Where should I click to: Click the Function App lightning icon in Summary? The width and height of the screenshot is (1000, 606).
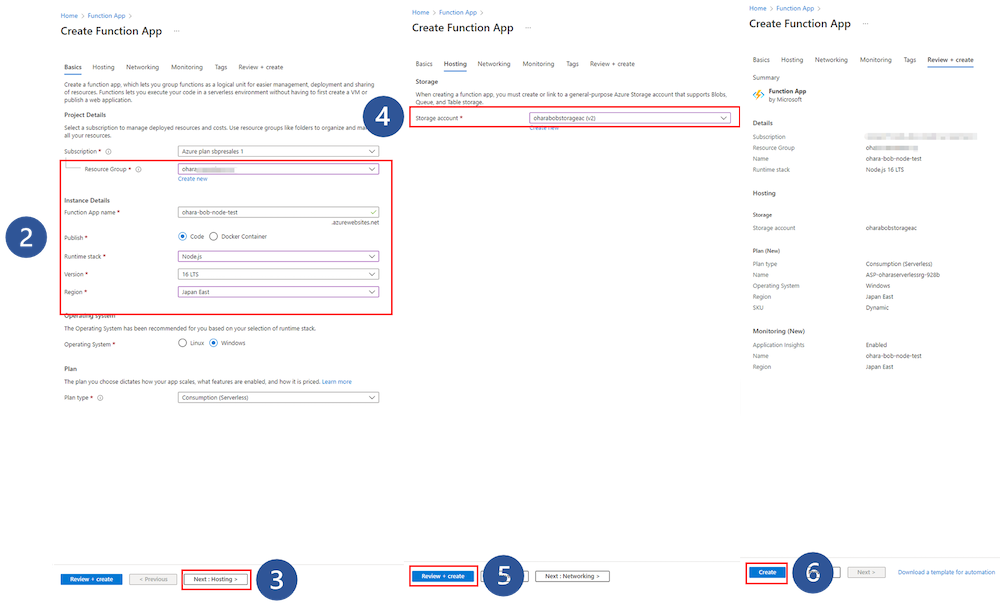pyautogui.click(x=758, y=95)
